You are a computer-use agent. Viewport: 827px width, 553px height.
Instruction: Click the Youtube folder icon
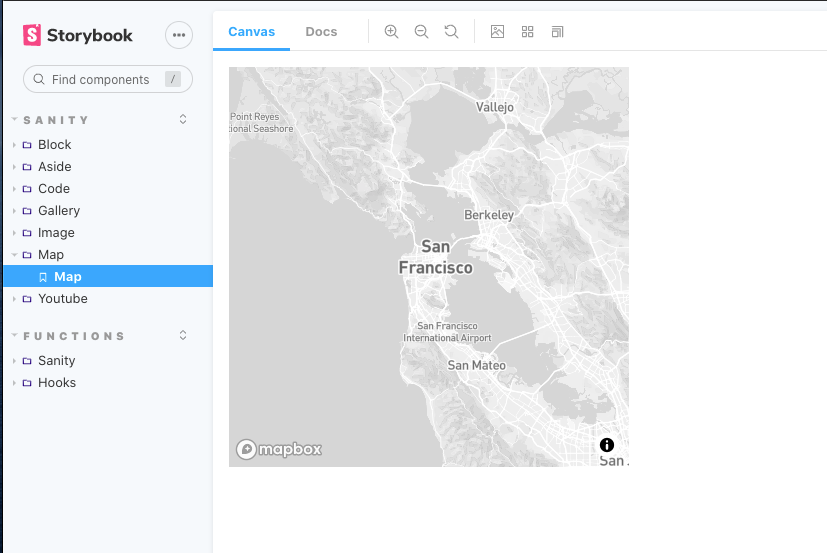tap(27, 299)
